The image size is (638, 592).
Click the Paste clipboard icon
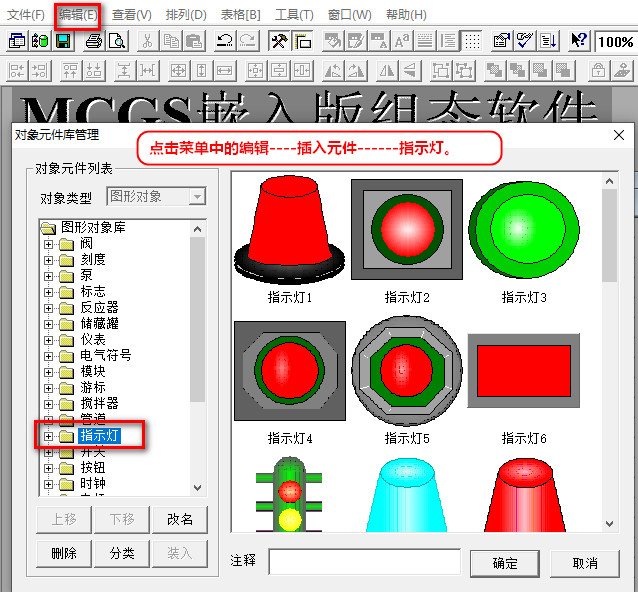[x=194, y=41]
